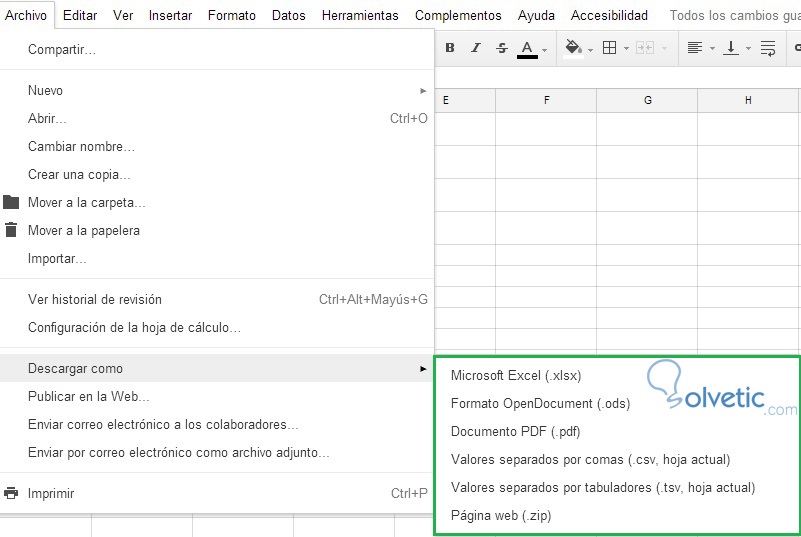Select Mover a la papelera
Screen dimensions: 801x537
[217, 230]
